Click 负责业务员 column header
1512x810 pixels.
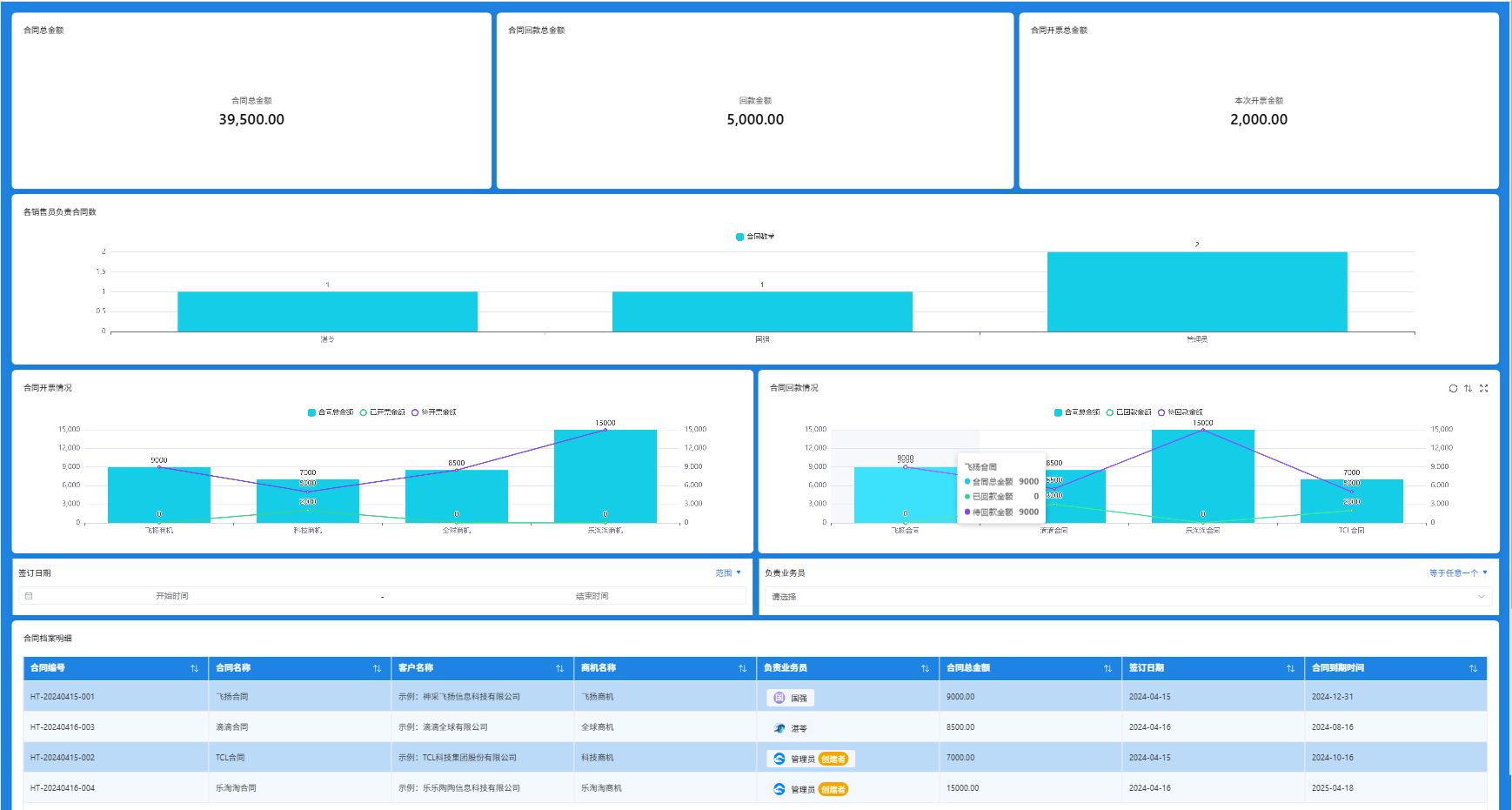tap(786, 668)
